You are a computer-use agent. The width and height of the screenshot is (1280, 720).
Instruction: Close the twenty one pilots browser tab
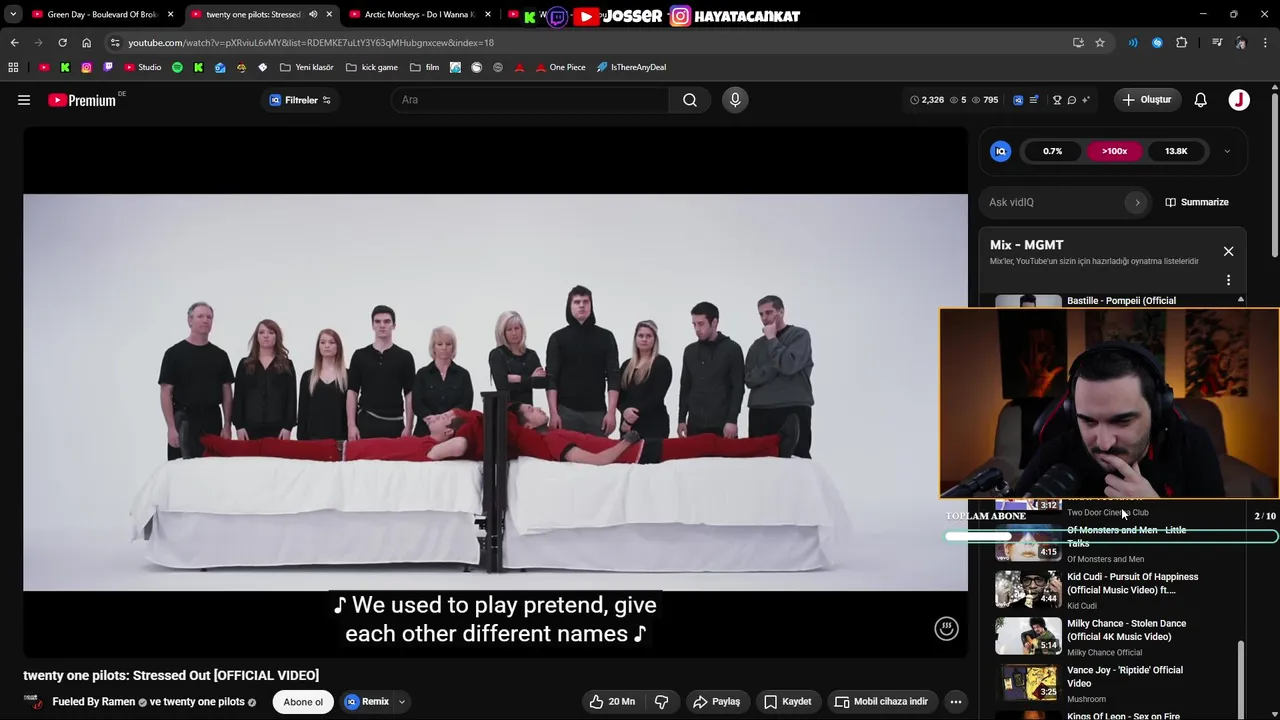point(329,15)
